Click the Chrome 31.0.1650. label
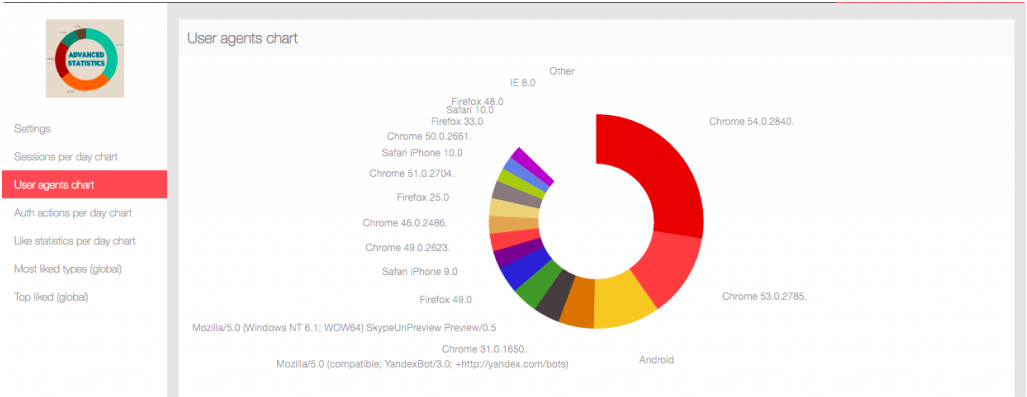 484,349
